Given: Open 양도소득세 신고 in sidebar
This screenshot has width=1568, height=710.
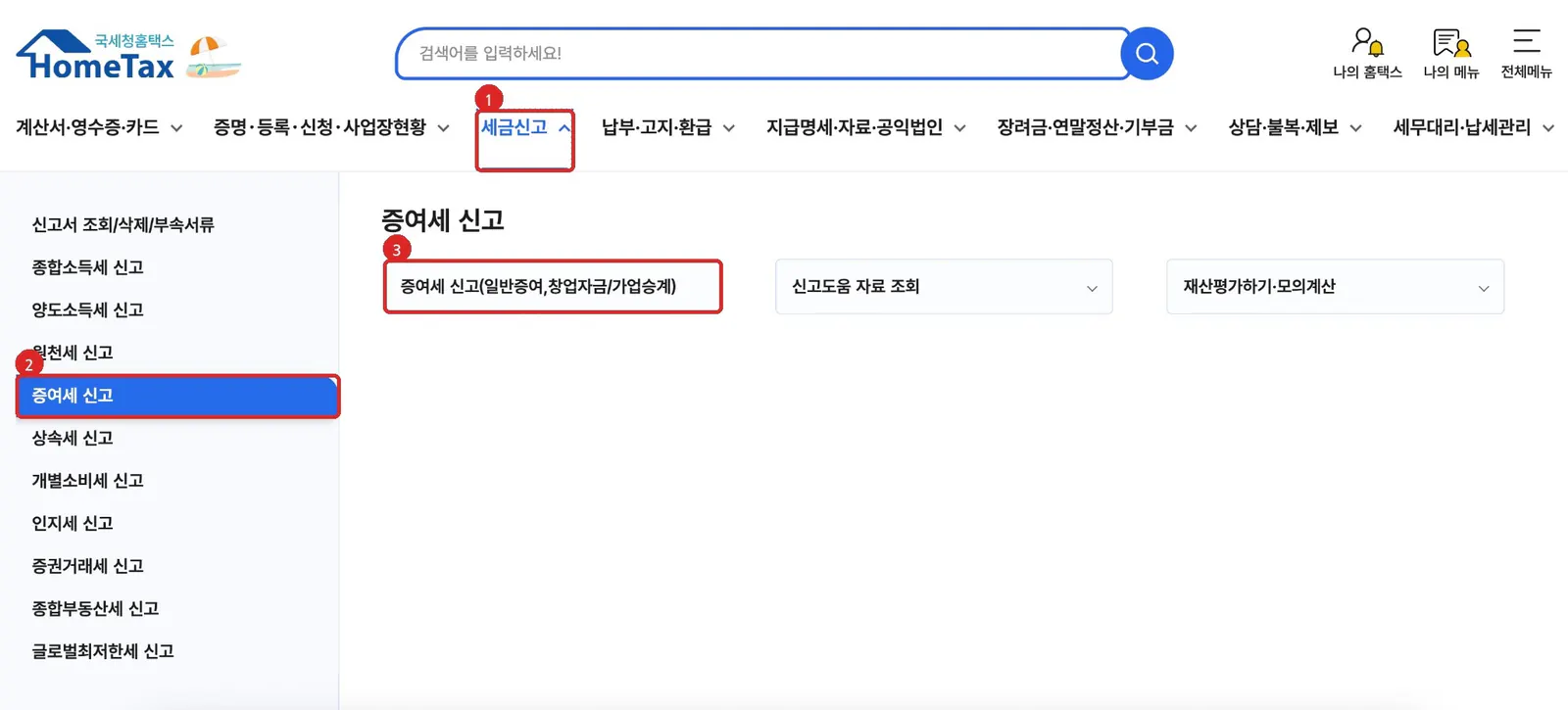Looking at the screenshot, I should 87,309.
